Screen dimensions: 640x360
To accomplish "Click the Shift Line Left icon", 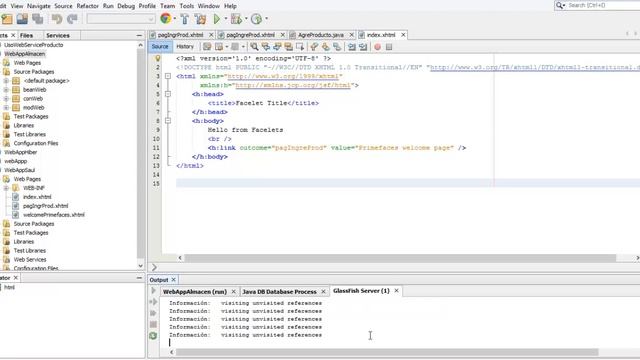I will (351, 47).
